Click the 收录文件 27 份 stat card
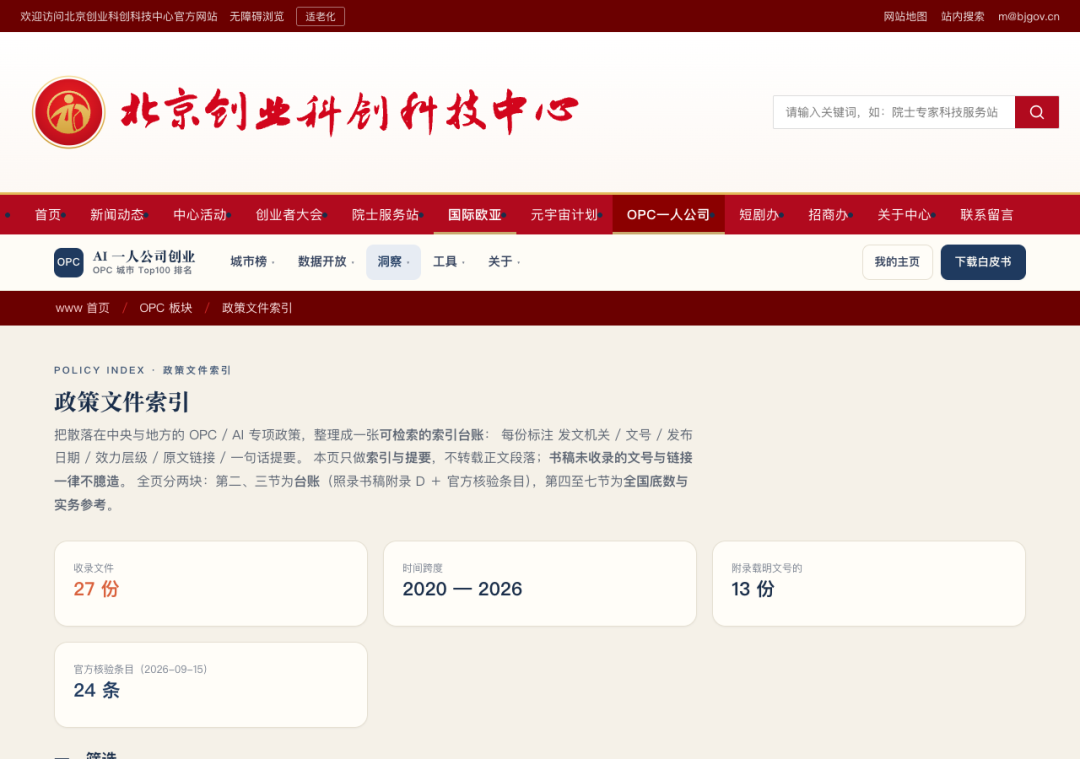1080x759 pixels. (x=211, y=583)
